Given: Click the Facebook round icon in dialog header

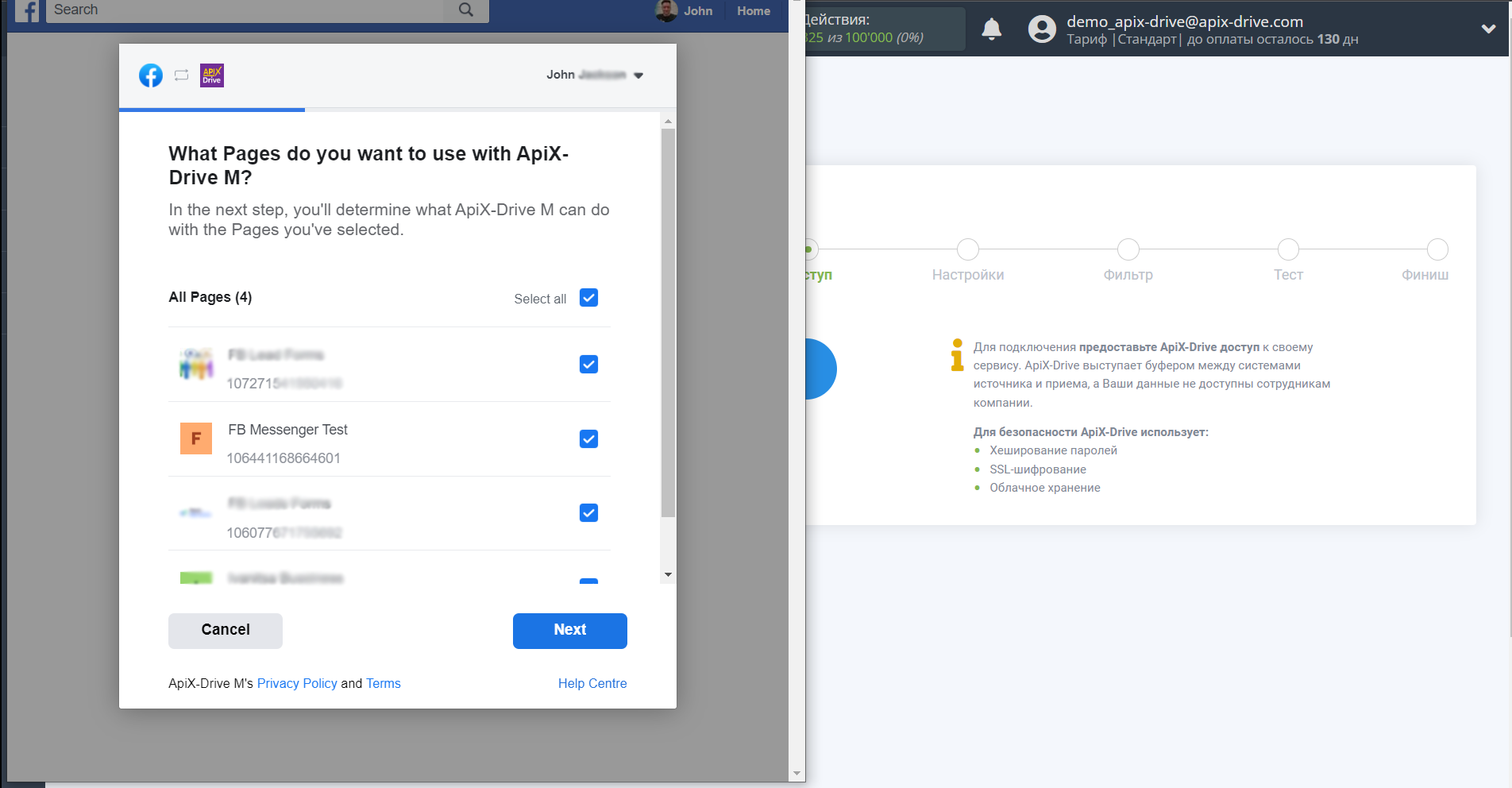Looking at the screenshot, I should (x=151, y=75).
